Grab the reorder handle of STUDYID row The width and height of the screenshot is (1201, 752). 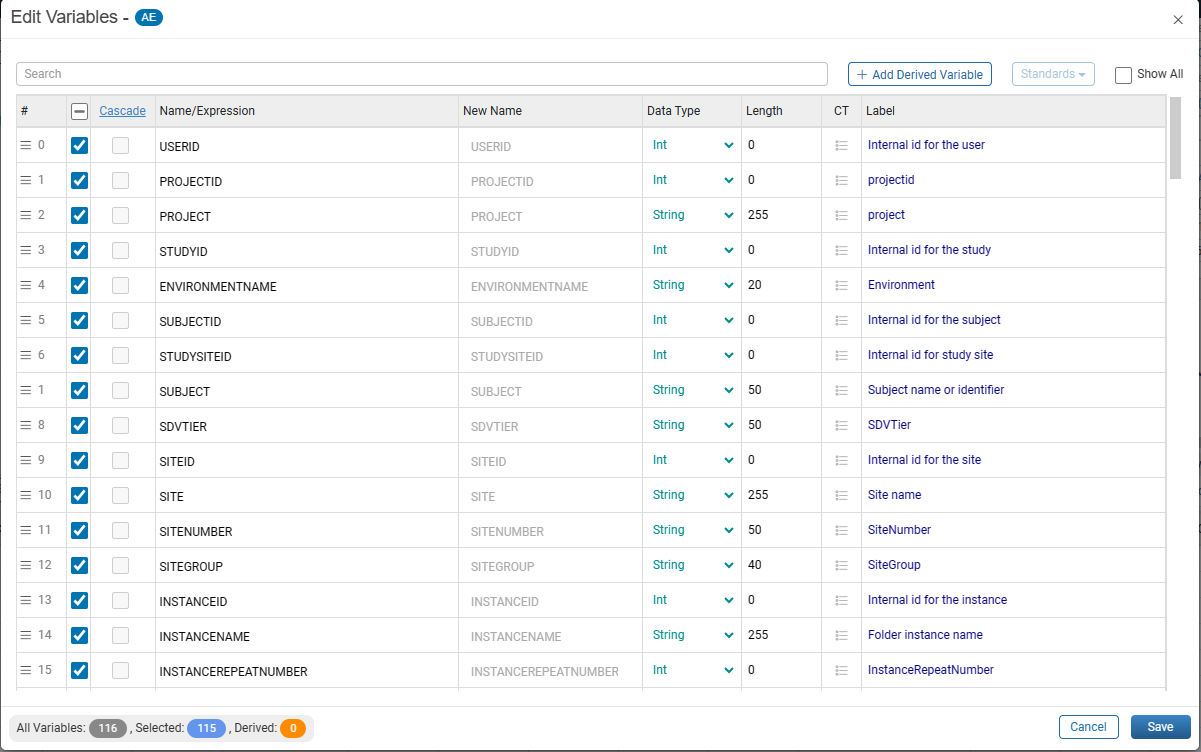pos(26,250)
